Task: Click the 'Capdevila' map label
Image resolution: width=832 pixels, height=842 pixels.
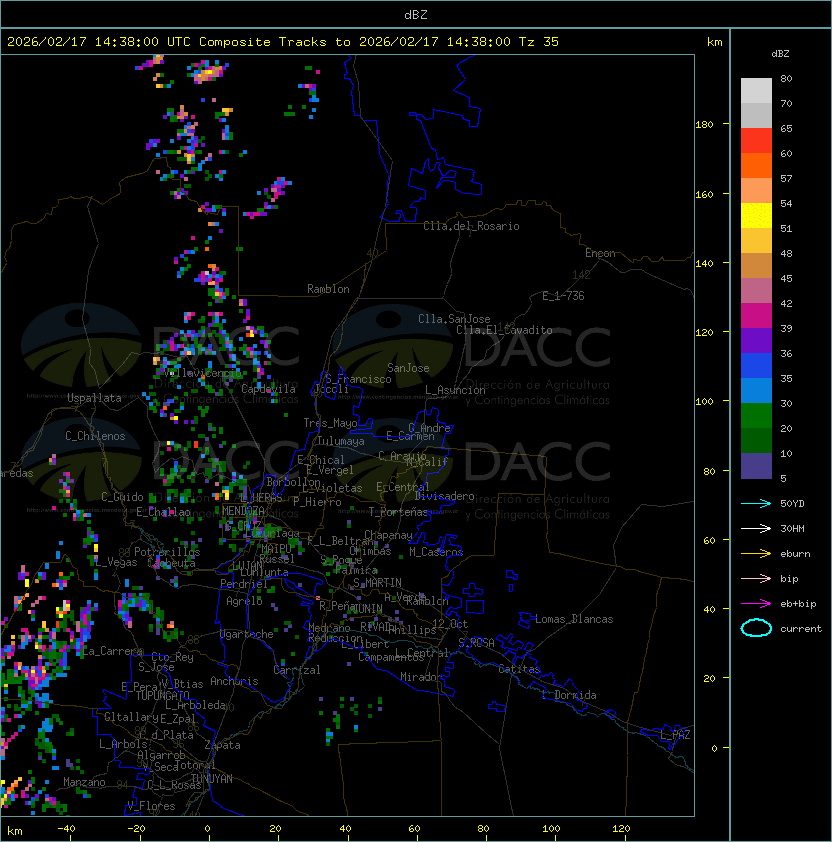Action: (x=268, y=389)
